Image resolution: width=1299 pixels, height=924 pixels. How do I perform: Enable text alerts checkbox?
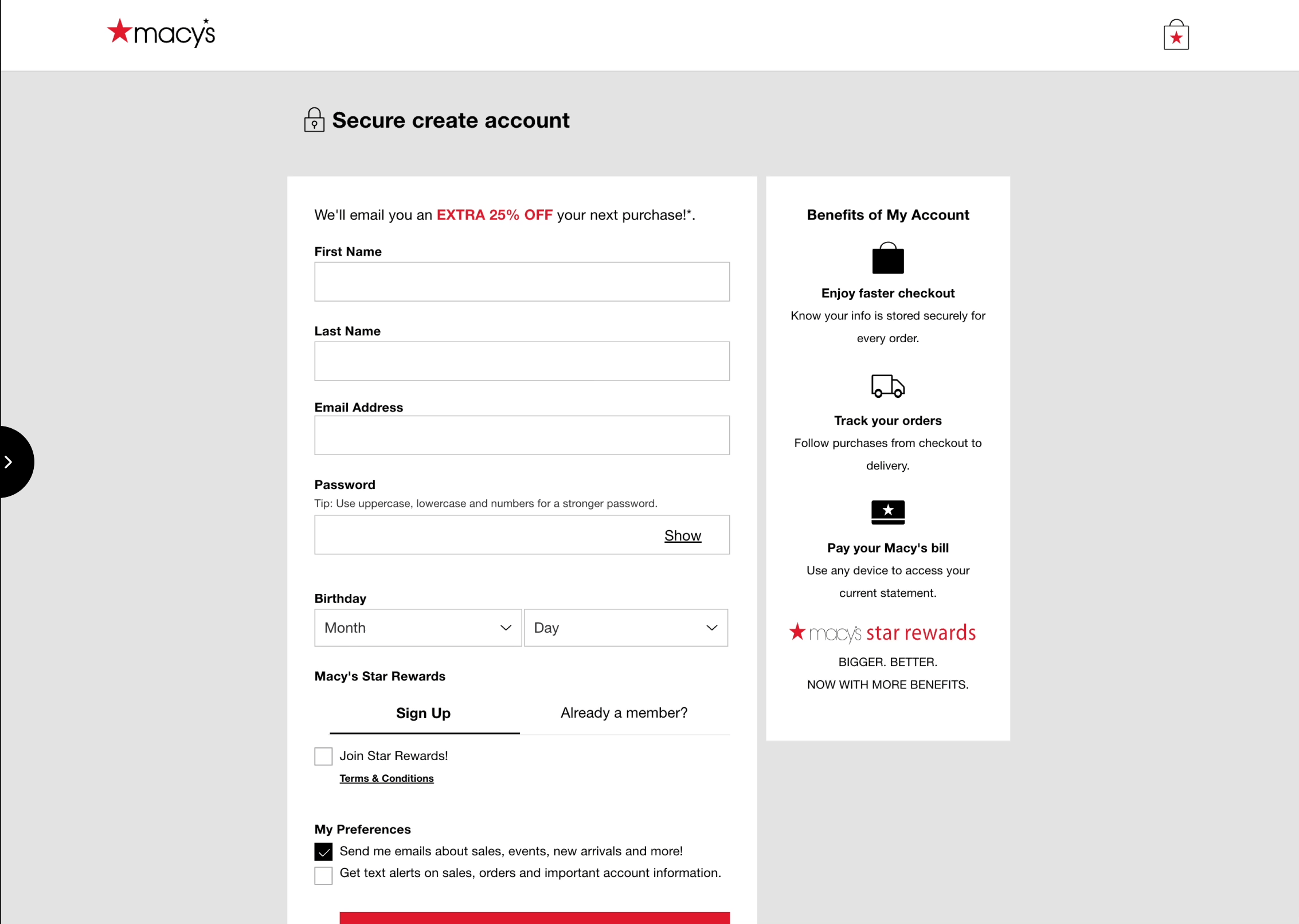(323, 875)
